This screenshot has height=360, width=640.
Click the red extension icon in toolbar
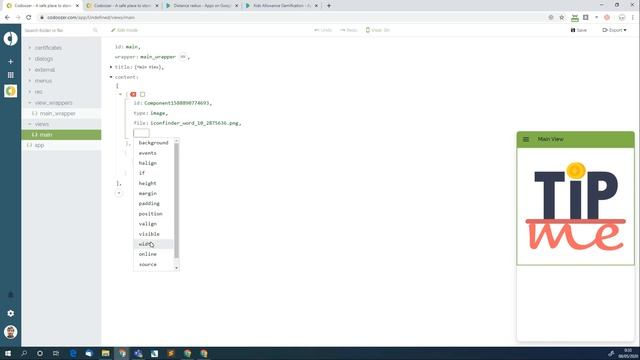(607, 18)
